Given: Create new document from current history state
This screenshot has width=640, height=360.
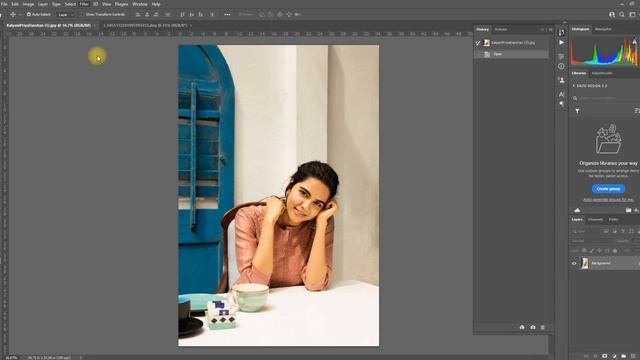Looking at the screenshot, I should (x=522, y=327).
